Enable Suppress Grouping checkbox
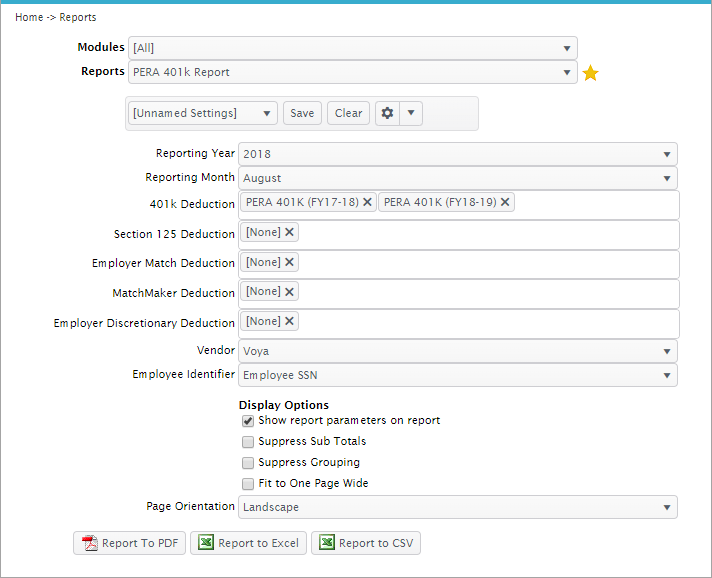 [x=248, y=463]
